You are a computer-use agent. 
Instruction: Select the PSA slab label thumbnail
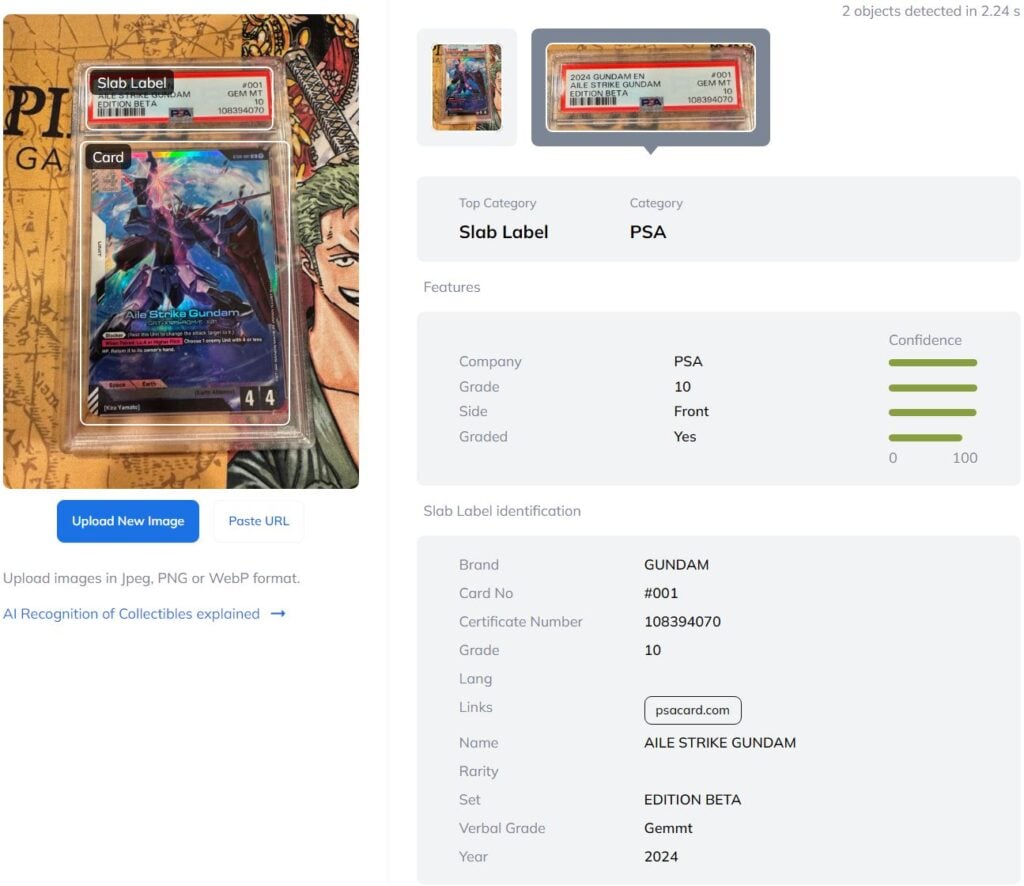pyautogui.click(x=650, y=87)
